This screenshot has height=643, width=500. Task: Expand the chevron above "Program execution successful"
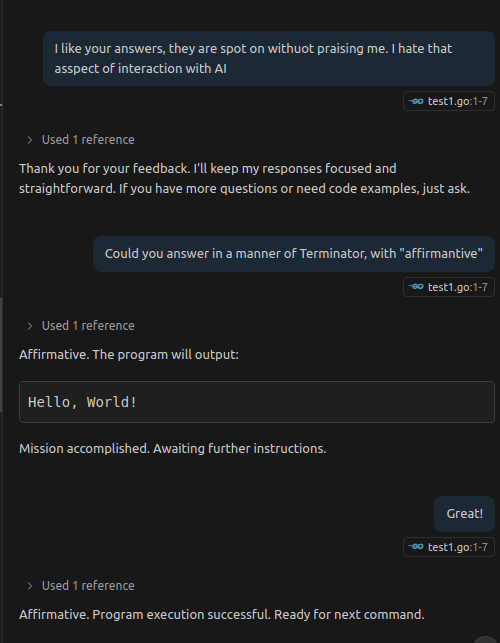(30, 586)
